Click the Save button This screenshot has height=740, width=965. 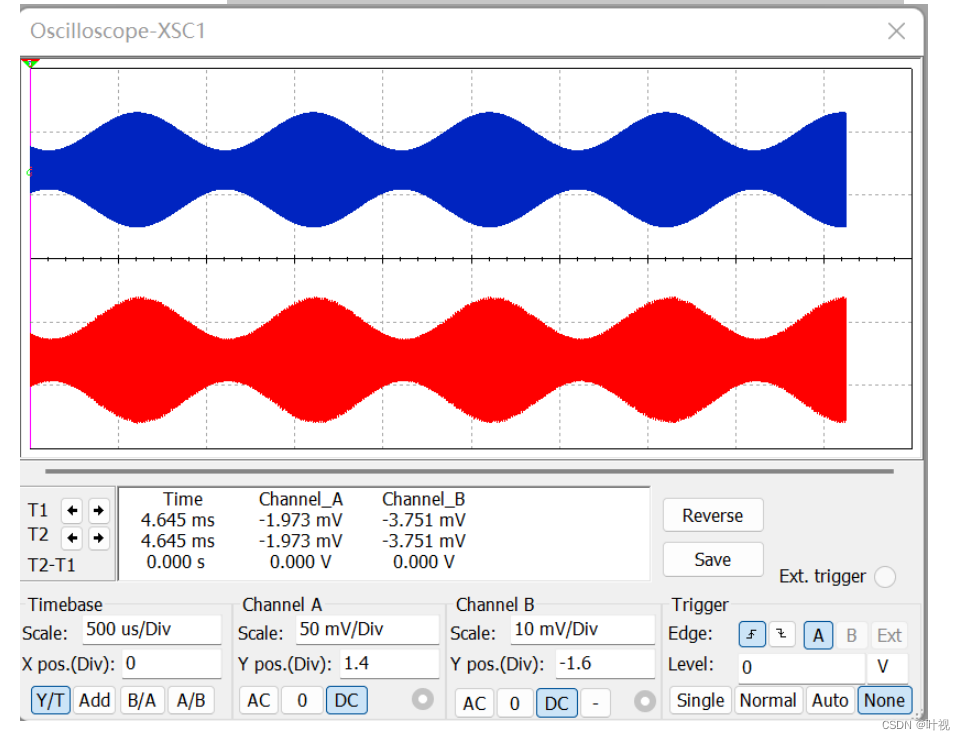(x=712, y=559)
